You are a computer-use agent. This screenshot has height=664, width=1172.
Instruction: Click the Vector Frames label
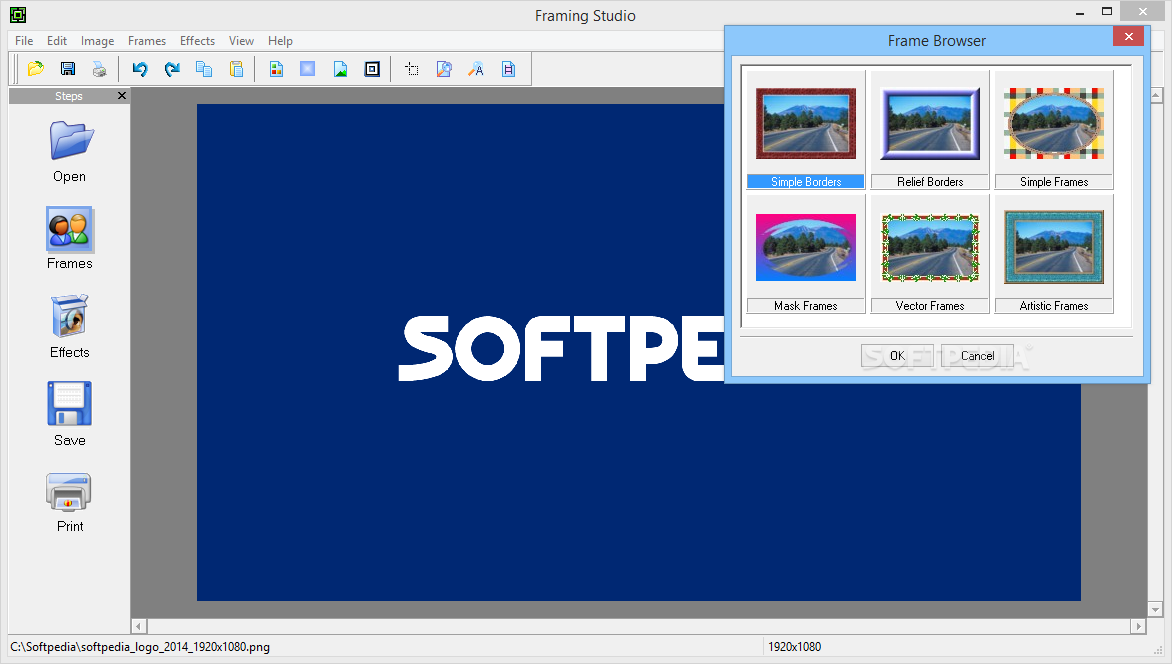click(x=930, y=306)
